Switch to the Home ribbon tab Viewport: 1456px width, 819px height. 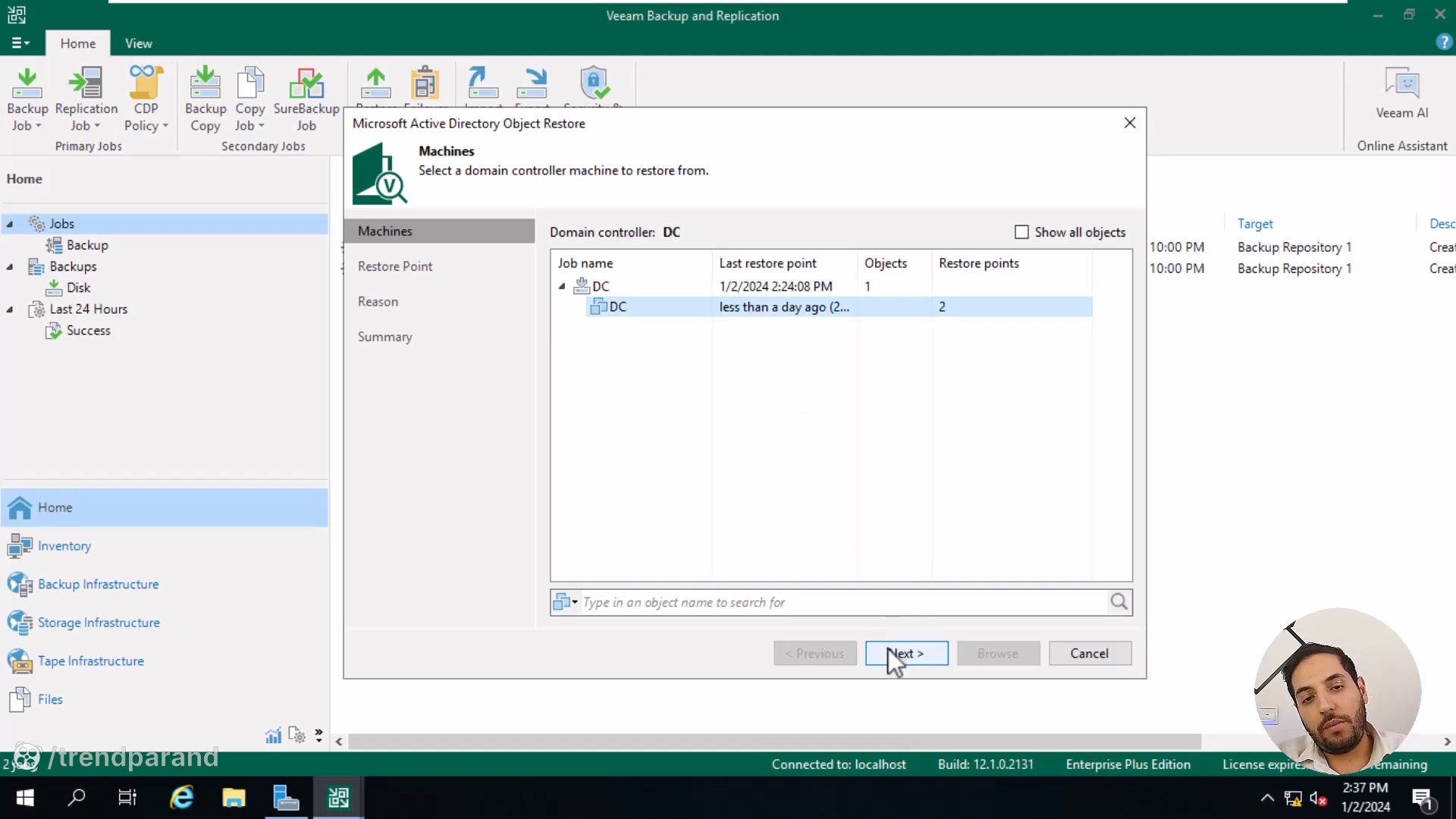78,43
